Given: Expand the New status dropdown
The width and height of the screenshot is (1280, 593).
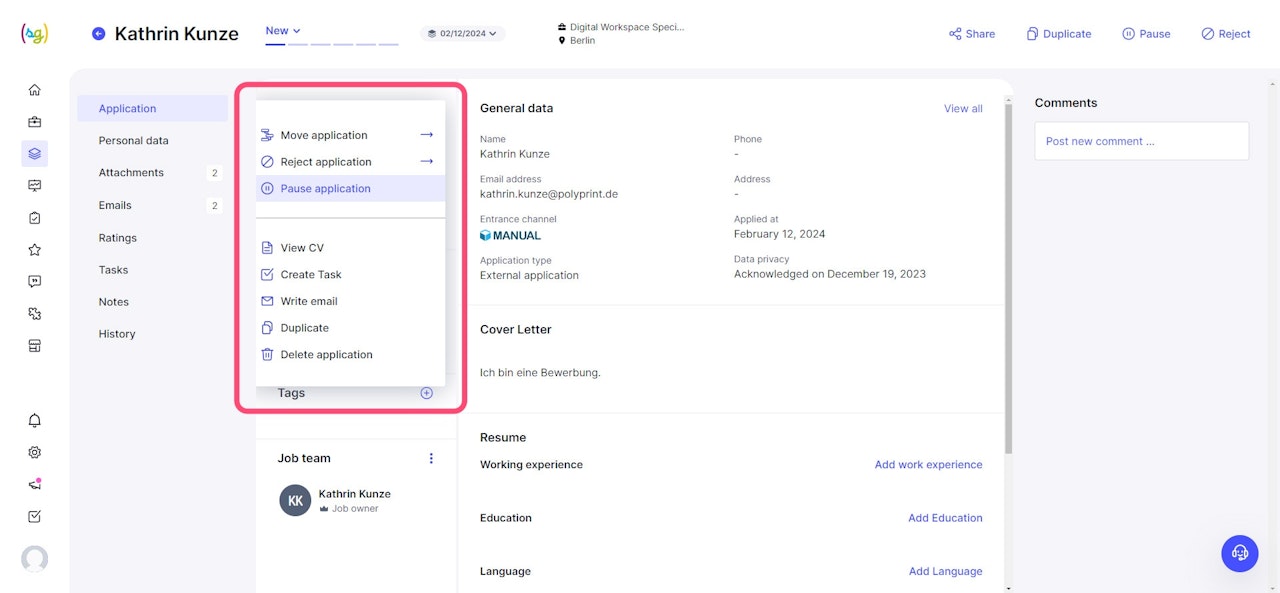Looking at the screenshot, I should [x=283, y=31].
